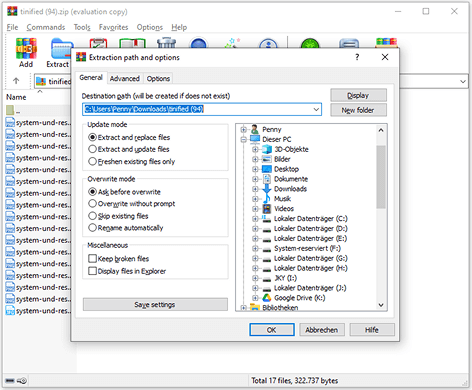Select Lokaler Datenträger (J:) in tree

(x=310, y=288)
